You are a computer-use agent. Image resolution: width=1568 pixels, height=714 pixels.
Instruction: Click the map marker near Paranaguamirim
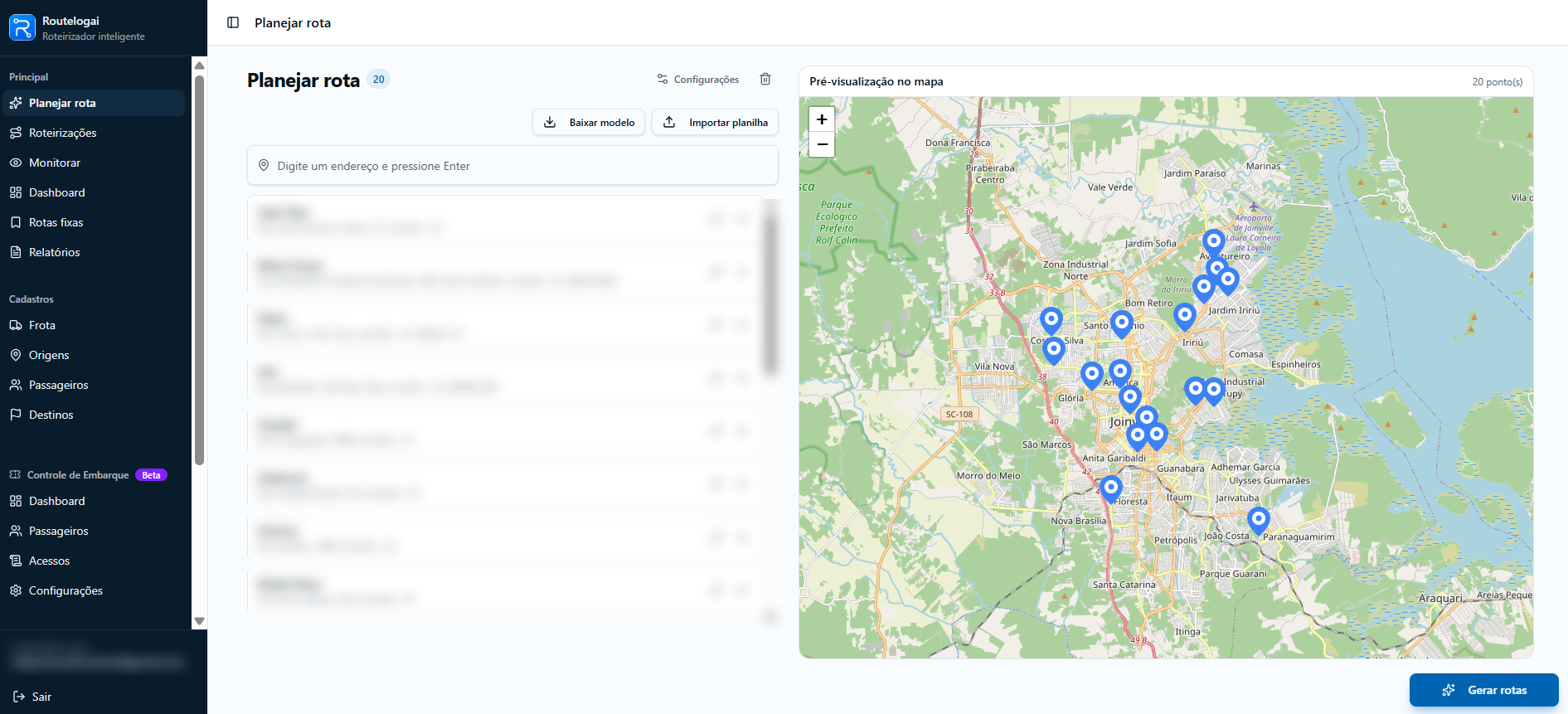tap(1258, 522)
